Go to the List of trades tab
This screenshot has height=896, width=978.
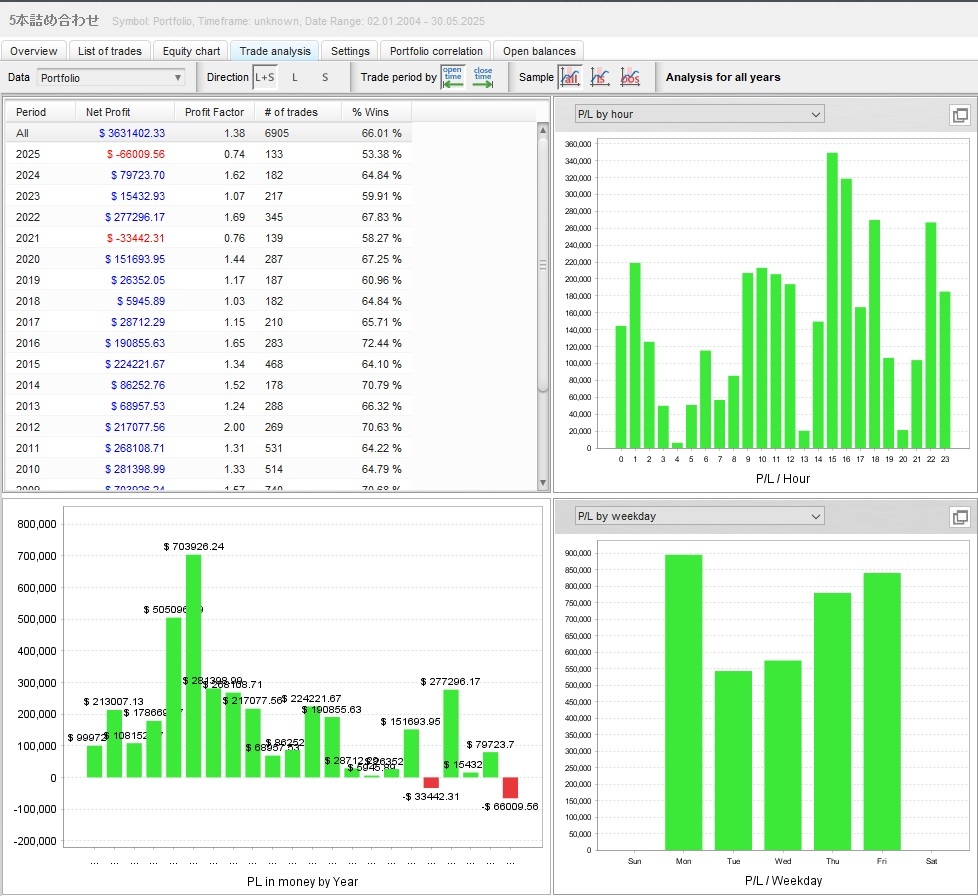110,51
